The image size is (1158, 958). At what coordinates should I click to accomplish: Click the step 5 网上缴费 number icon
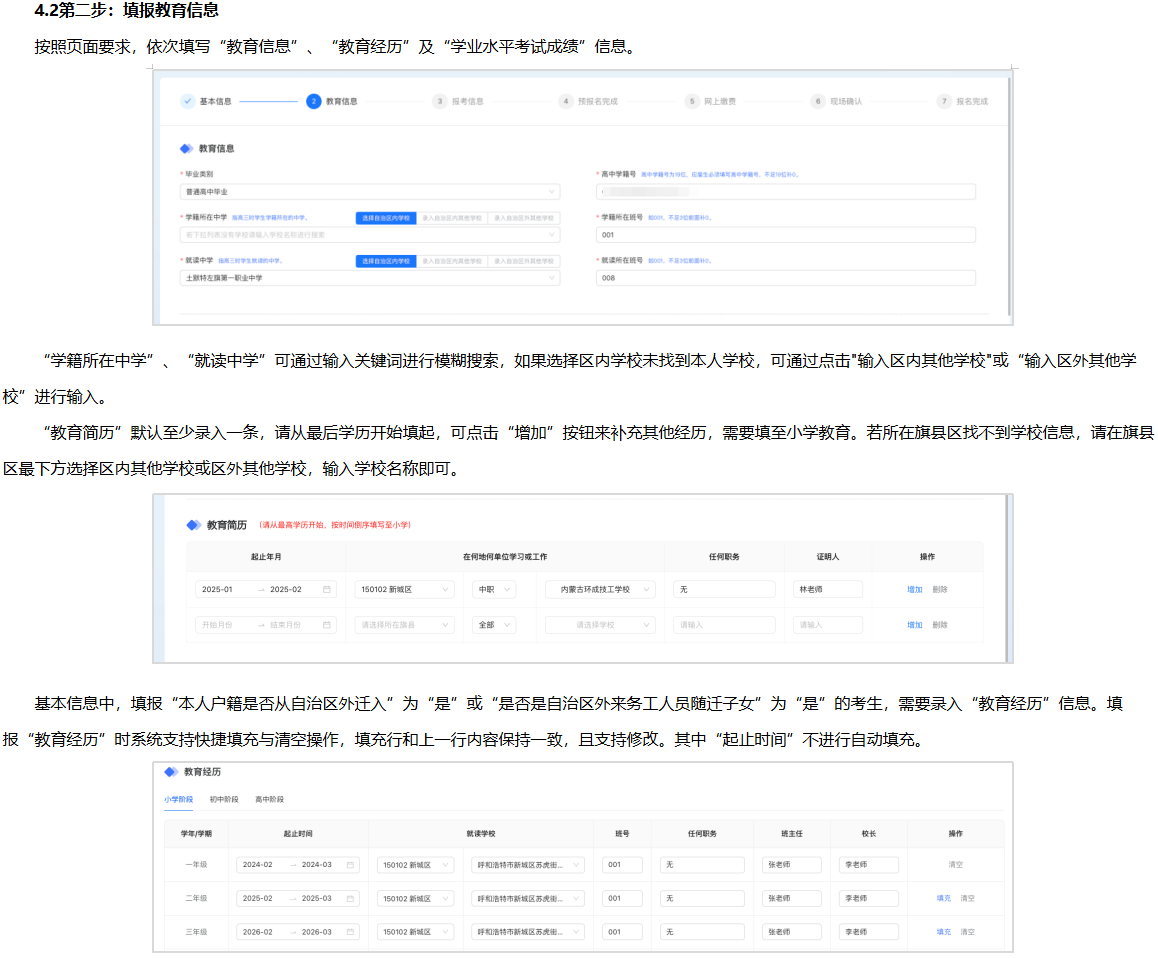point(692,101)
